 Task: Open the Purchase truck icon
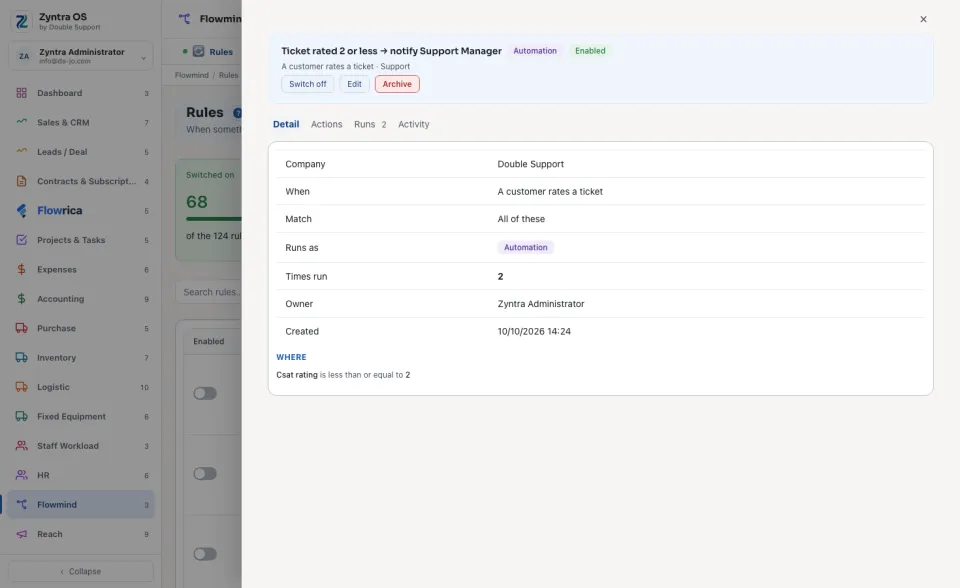click(21, 328)
